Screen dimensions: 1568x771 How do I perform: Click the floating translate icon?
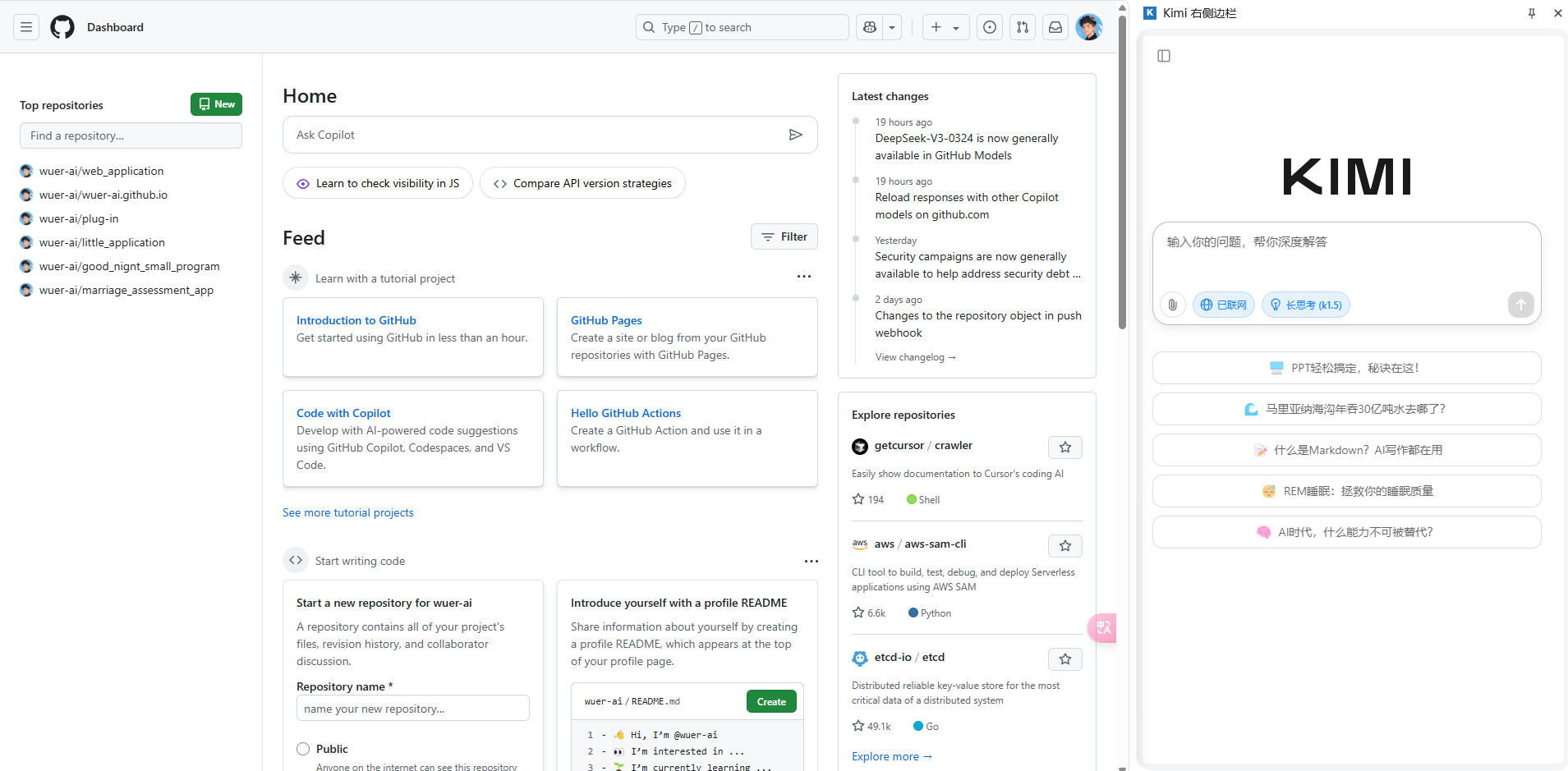point(1103,628)
